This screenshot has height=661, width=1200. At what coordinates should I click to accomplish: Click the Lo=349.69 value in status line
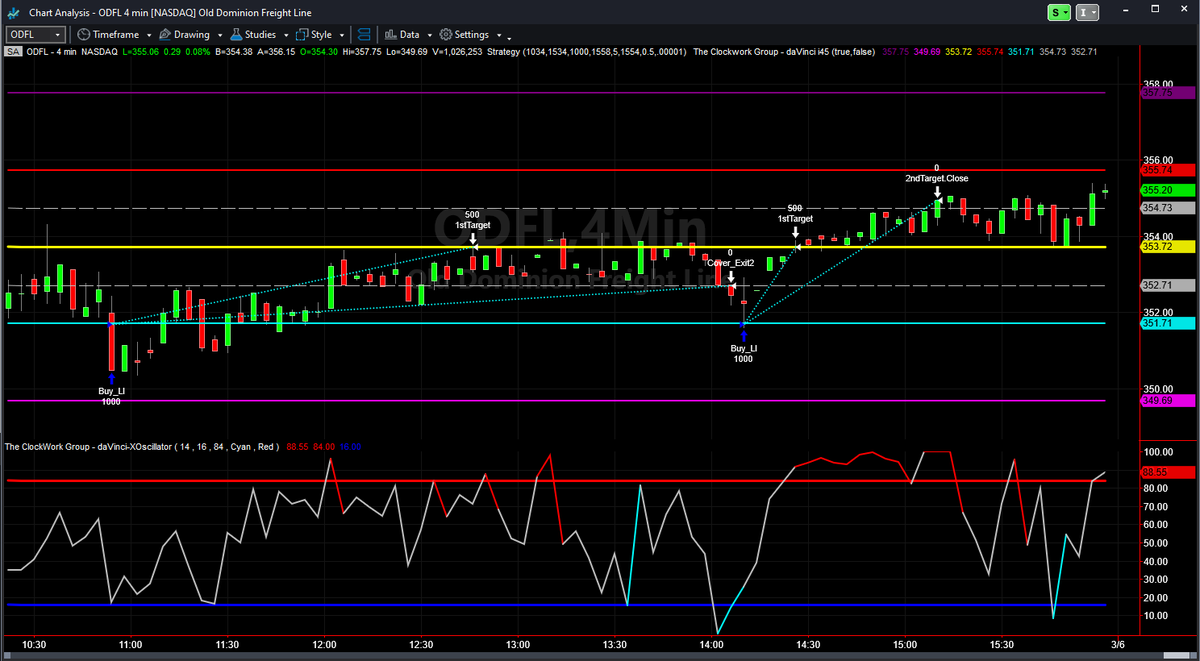click(x=406, y=51)
